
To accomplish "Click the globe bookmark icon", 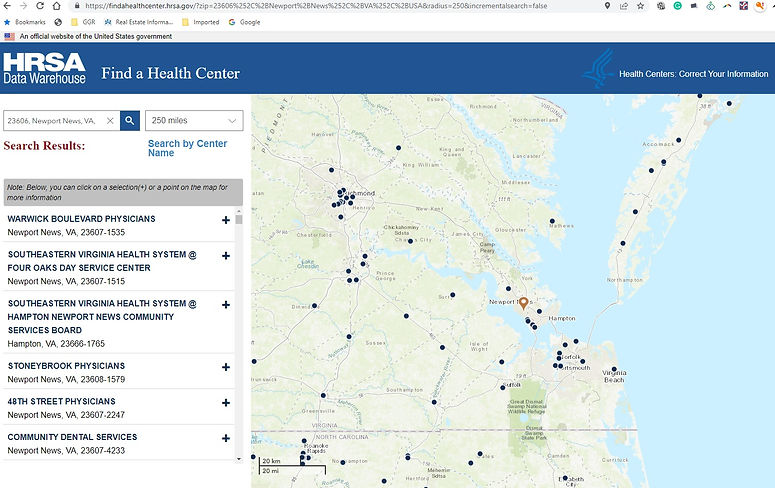I will (x=58, y=22).
